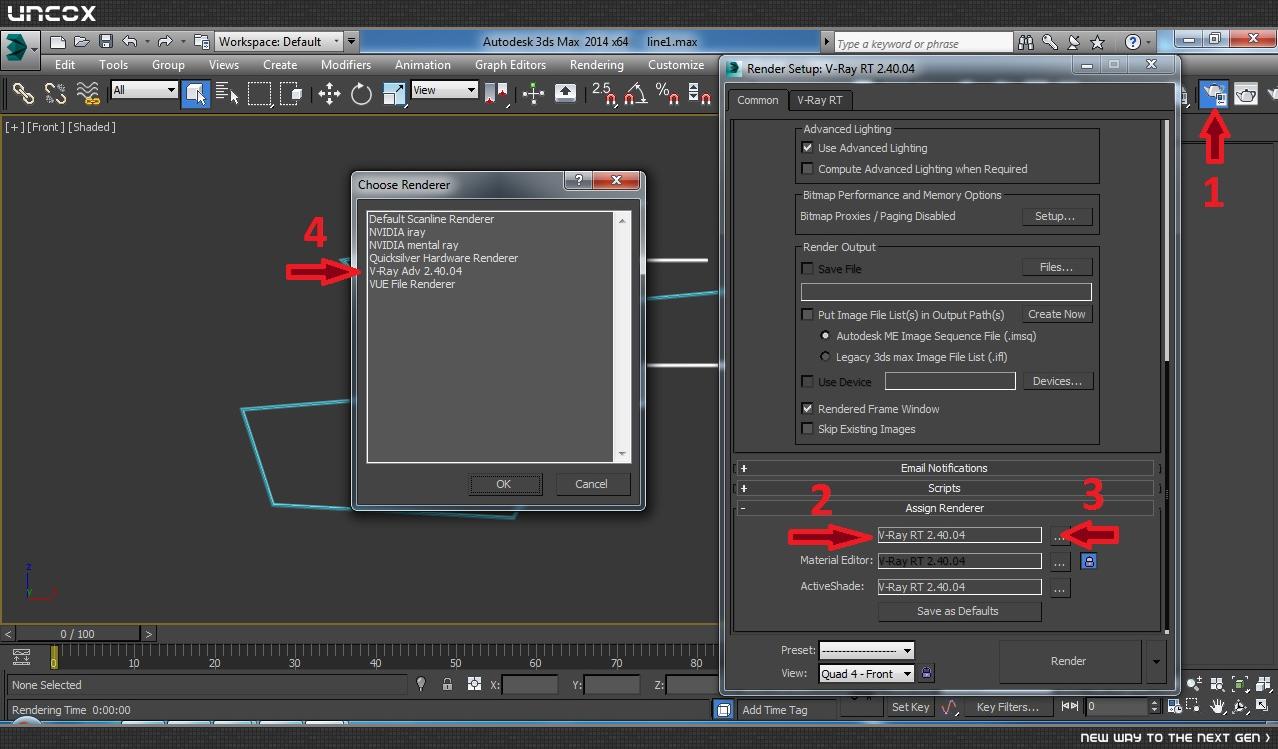Screen dimensions: 1278x749
Task: Open the Preset dropdown in Render Setup
Action: [x=866, y=650]
